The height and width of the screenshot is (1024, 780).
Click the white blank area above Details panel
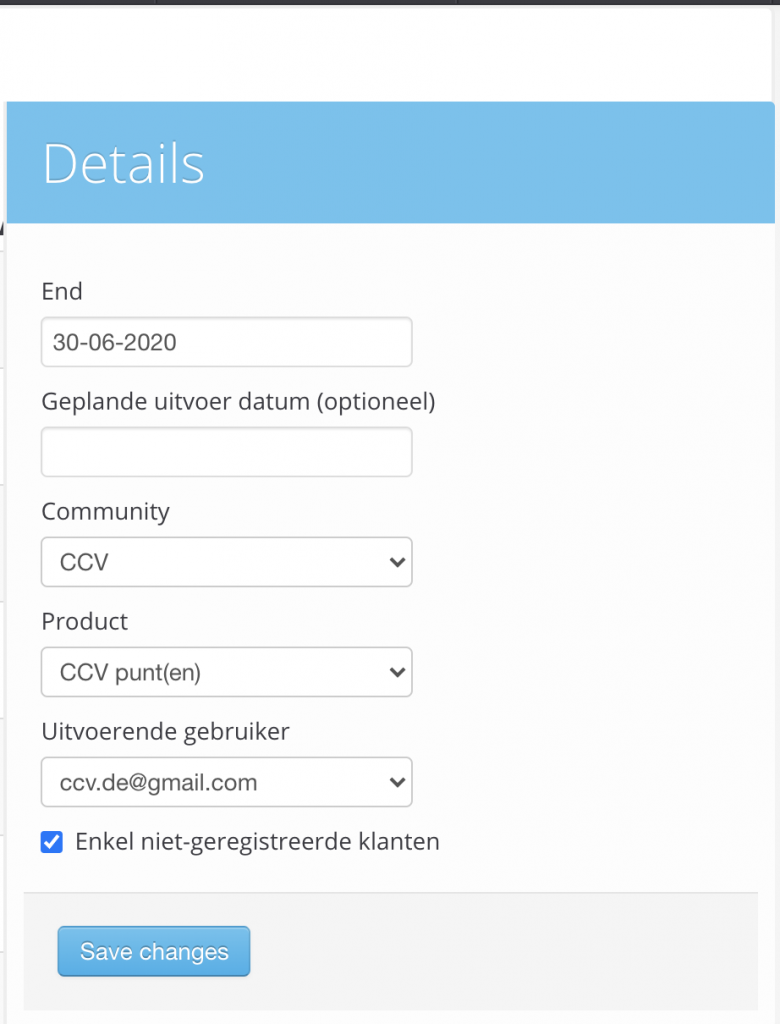[x=385, y=54]
